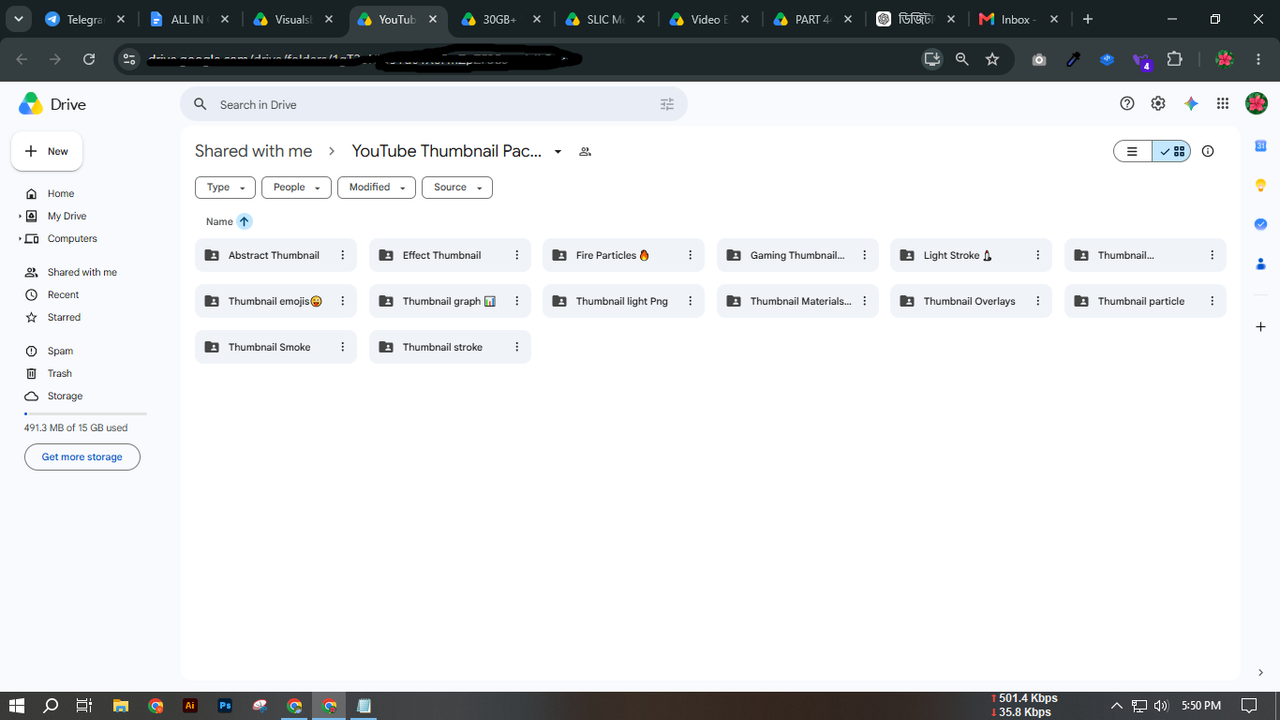
Task: Switch to the Telegram browser tab
Action: tap(85, 19)
